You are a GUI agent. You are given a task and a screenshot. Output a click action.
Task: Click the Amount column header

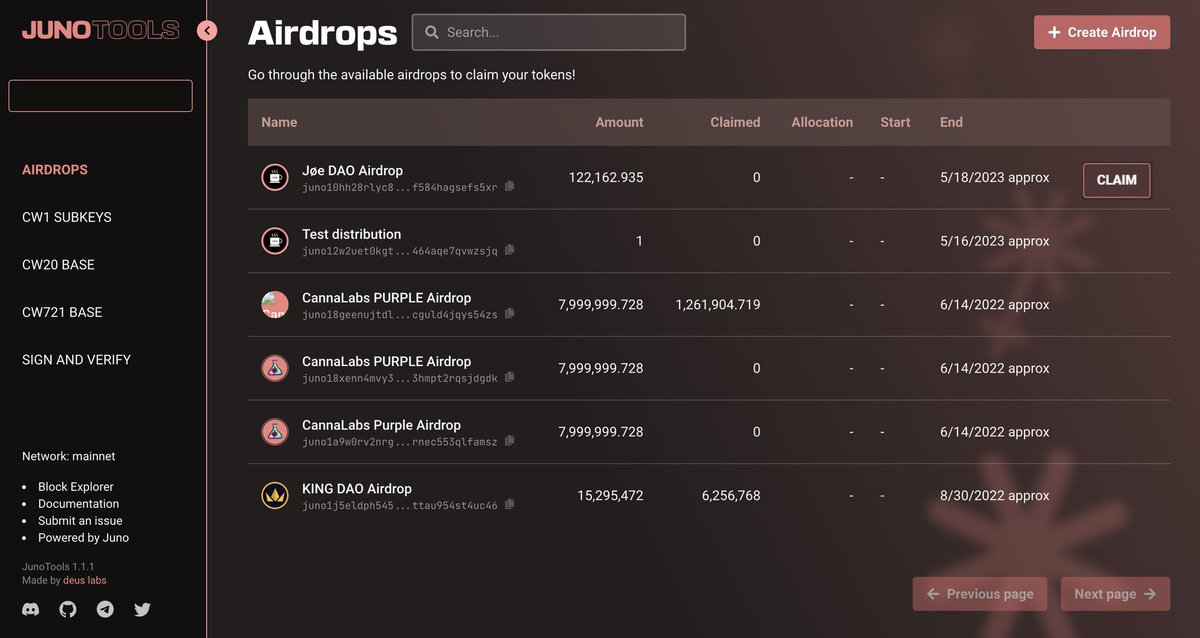619,122
